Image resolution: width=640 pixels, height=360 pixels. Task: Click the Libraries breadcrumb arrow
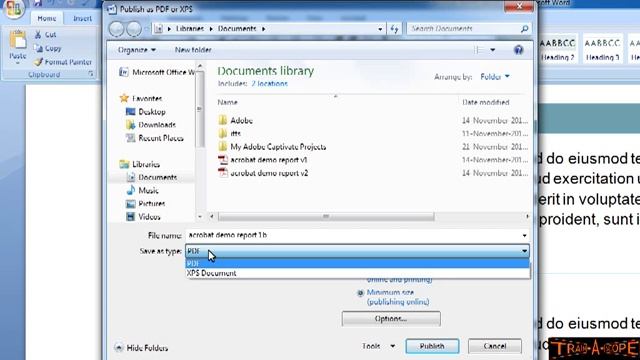(x=211, y=29)
